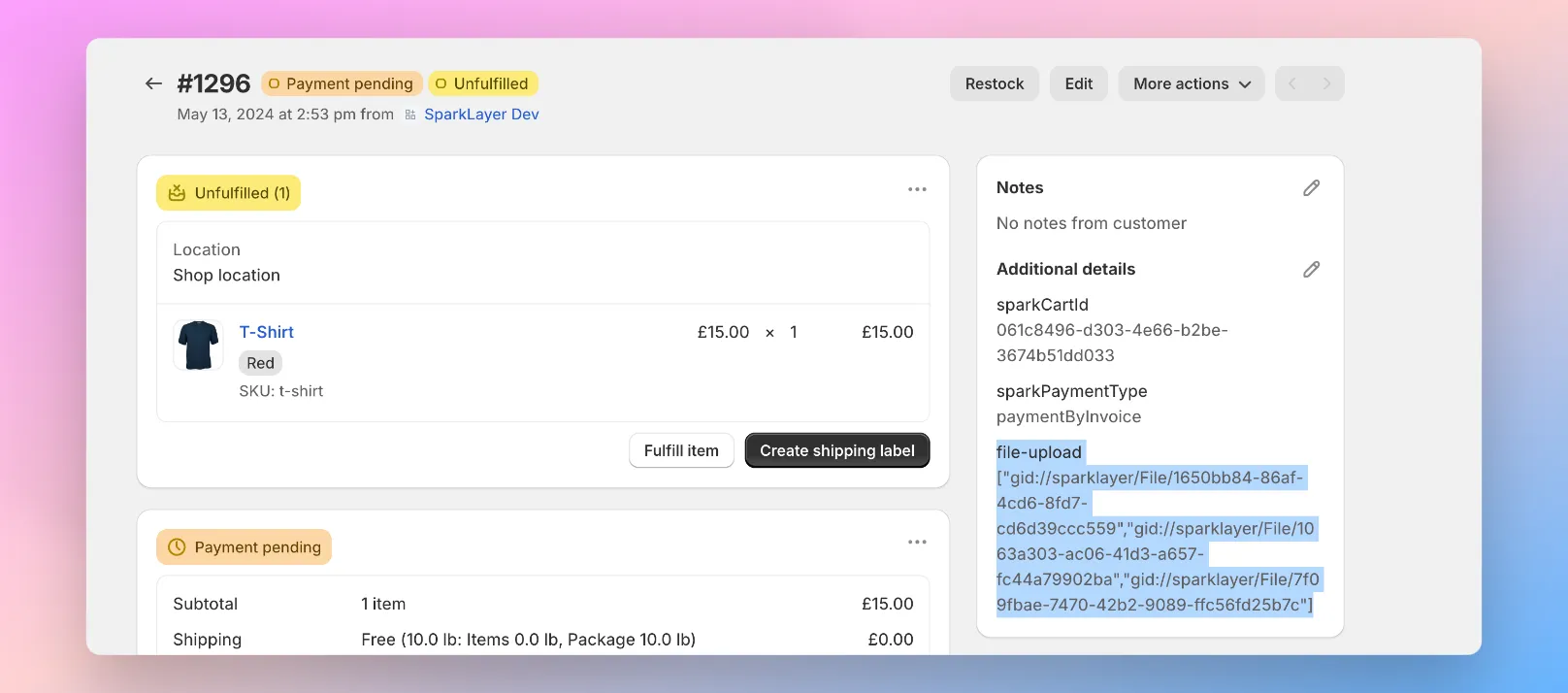
Task: Edit Additional details with the pencil icon
Action: [1311, 269]
